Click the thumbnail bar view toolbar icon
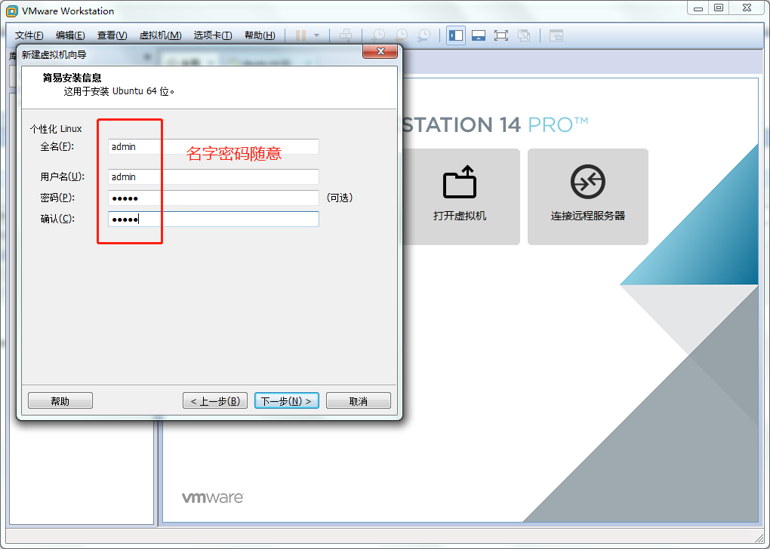The height and width of the screenshot is (549, 770). point(479,35)
